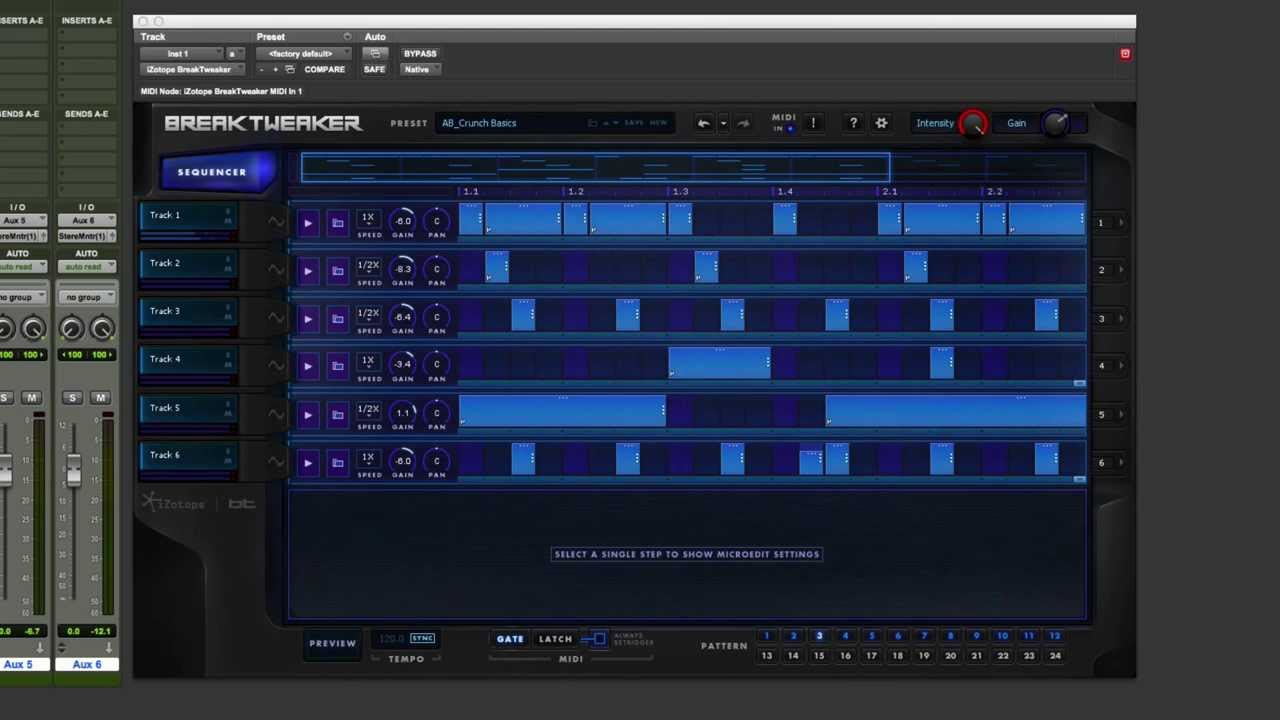Open the Native plugin format dropdown

pyautogui.click(x=419, y=70)
